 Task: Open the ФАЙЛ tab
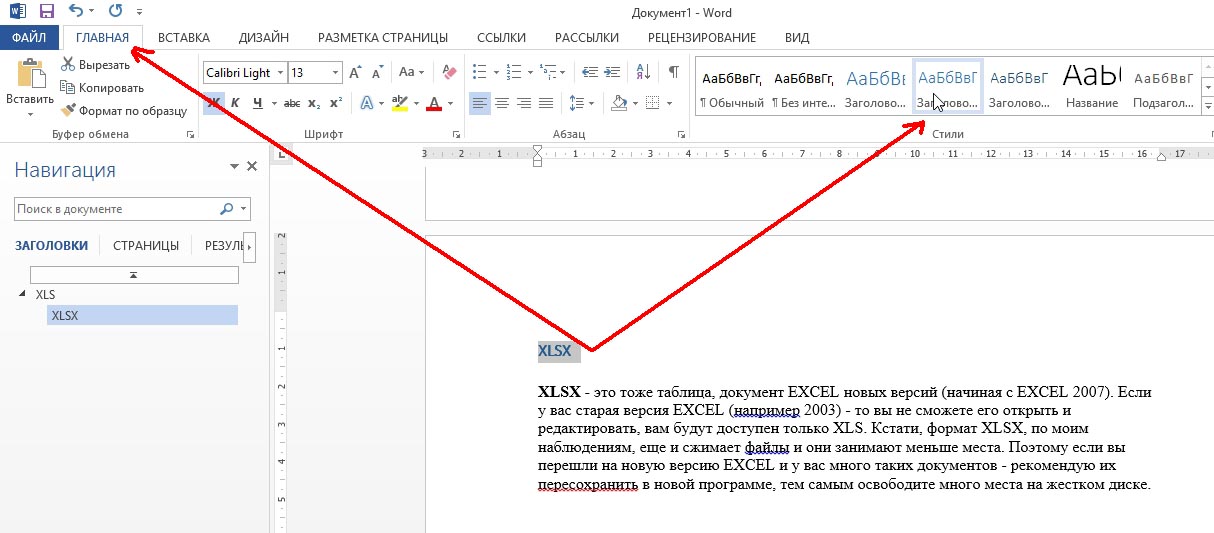(29, 38)
